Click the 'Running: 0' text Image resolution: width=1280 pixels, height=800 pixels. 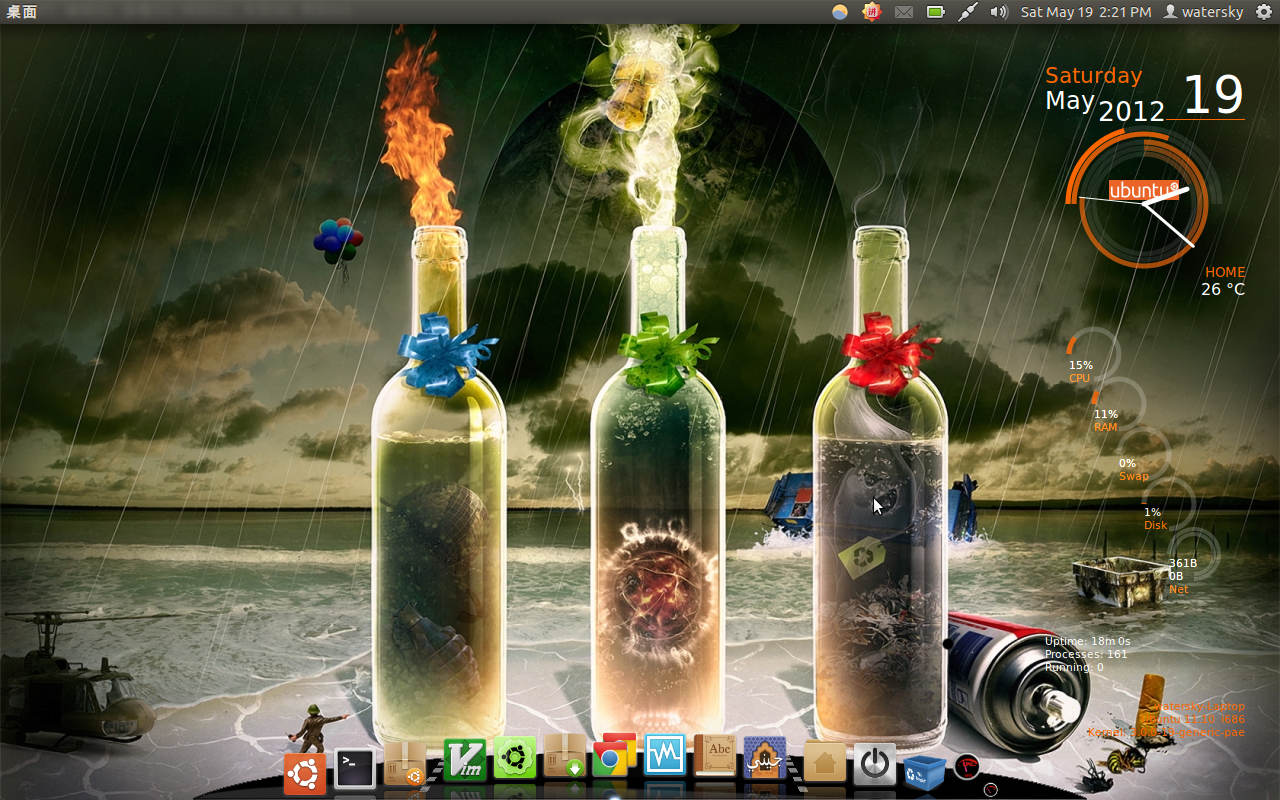click(1074, 667)
